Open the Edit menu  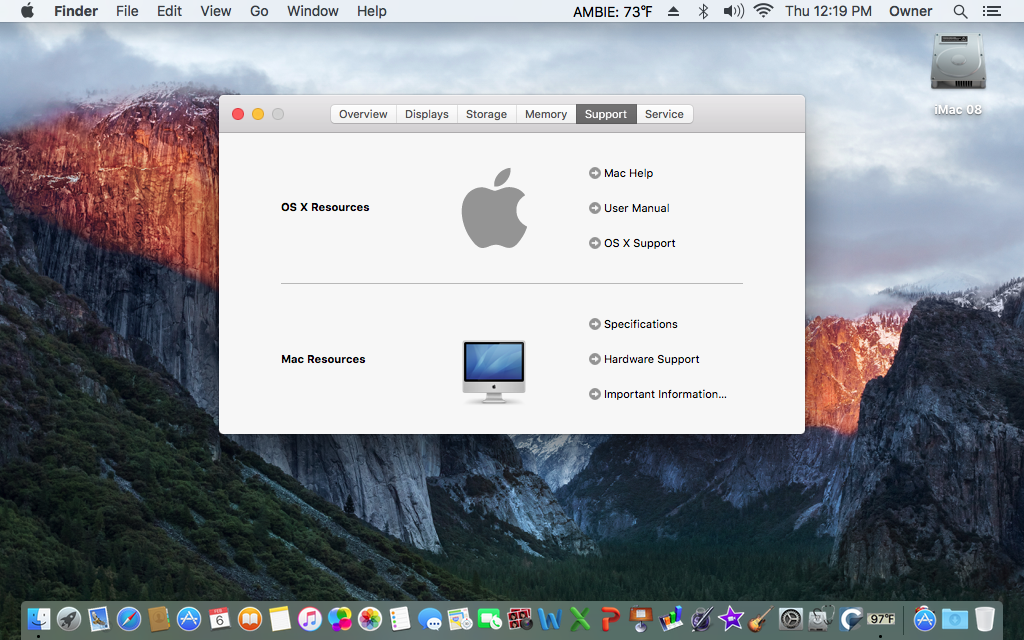169,11
